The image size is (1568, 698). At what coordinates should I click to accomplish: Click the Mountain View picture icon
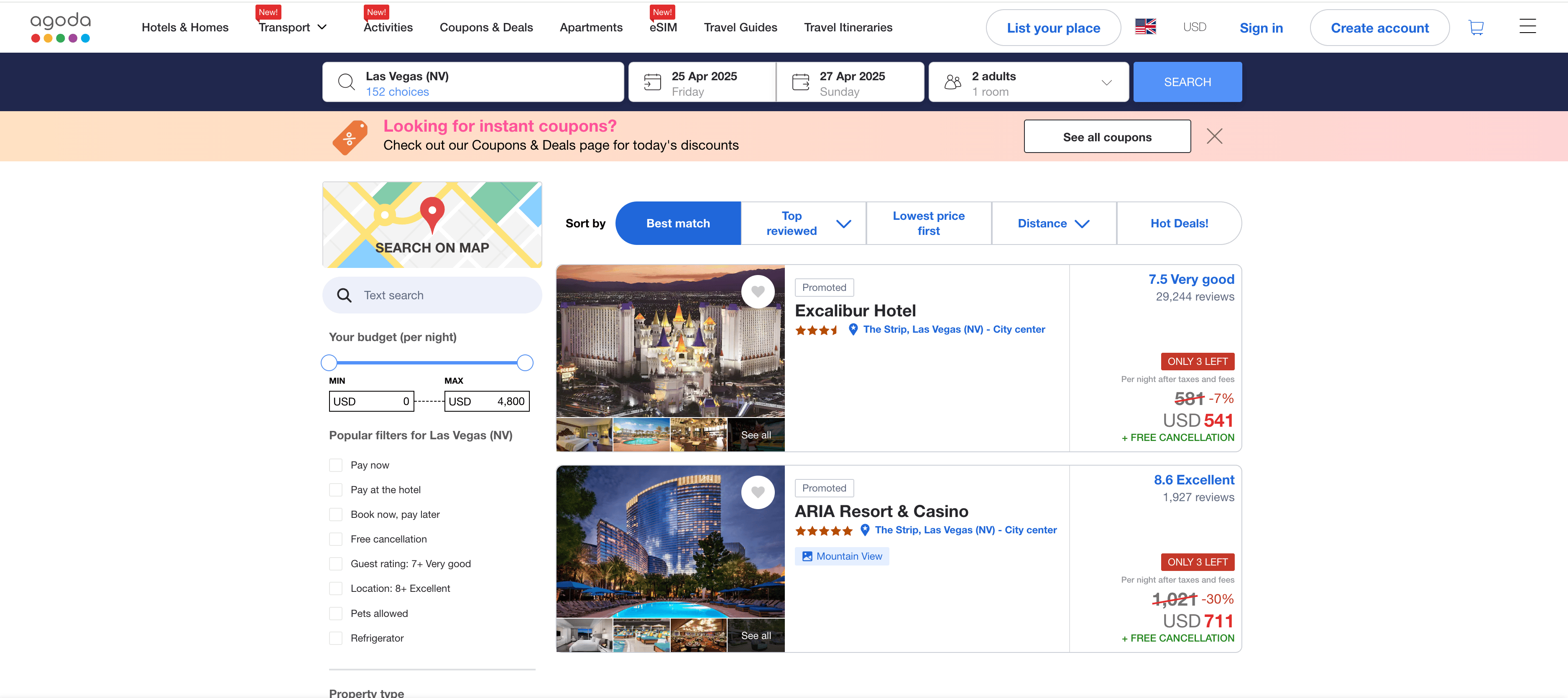coord(807,556)
